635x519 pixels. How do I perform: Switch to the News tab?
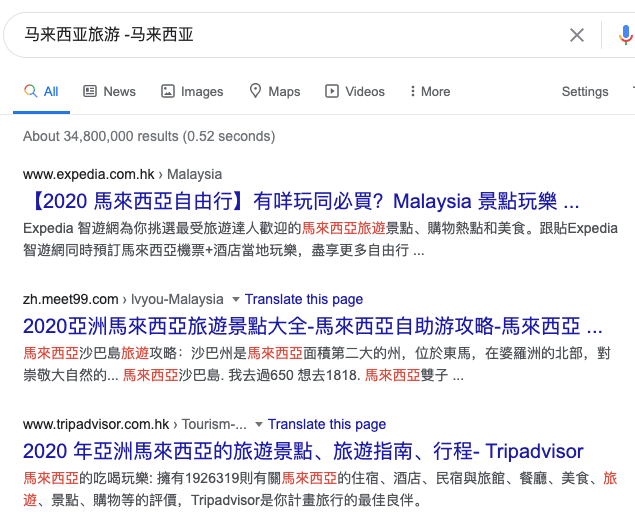[x=109, y=91]
